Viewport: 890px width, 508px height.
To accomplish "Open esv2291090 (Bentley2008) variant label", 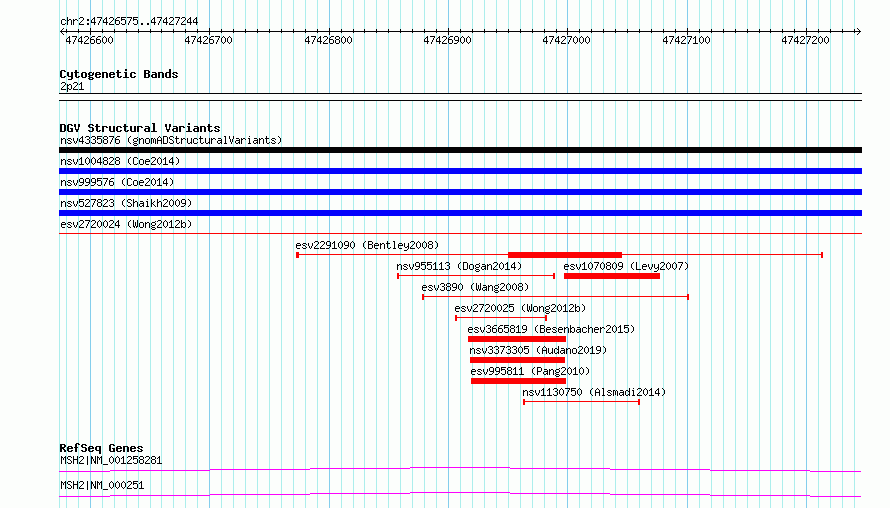I will pyautogui.click(x=367, y=245).
